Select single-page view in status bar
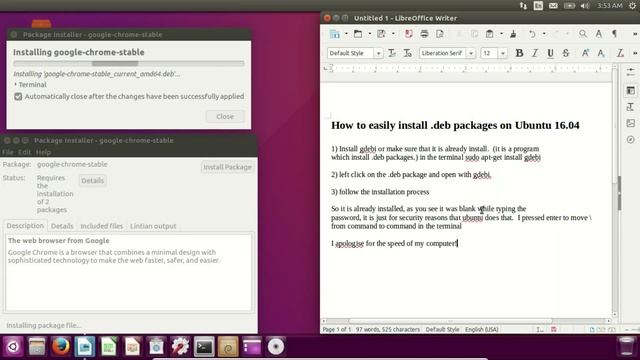Image resolution: width=640 pixels, height=360 pixels. 592,329
